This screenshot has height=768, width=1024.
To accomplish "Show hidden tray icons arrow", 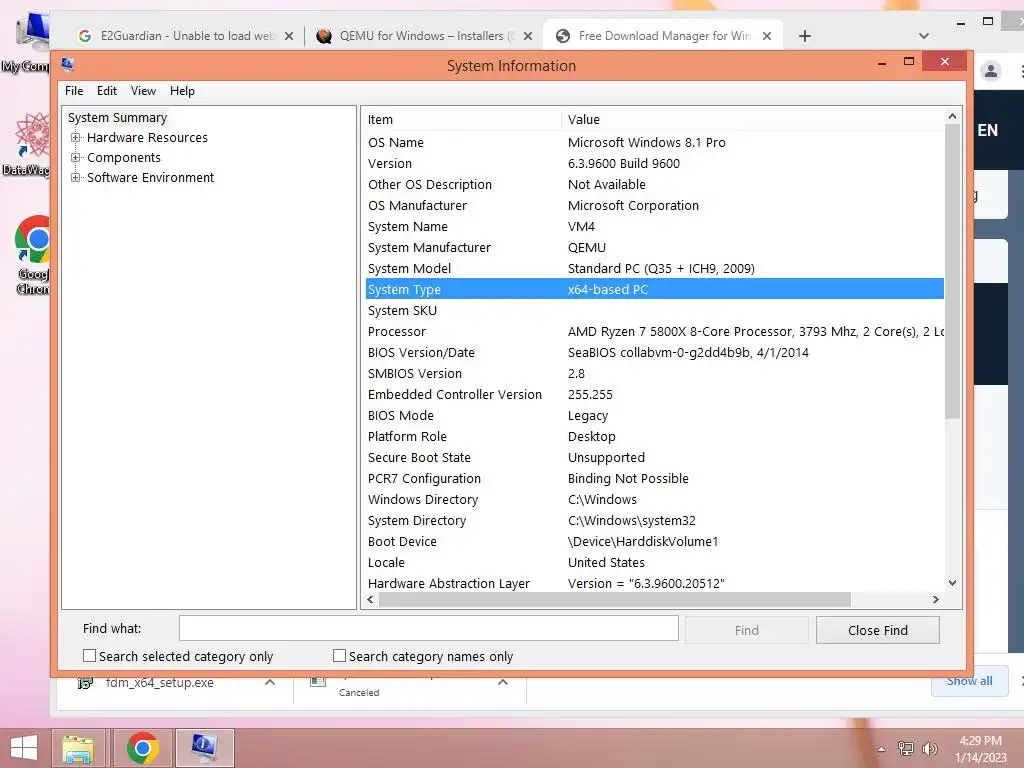I will [x=881, y=749].
